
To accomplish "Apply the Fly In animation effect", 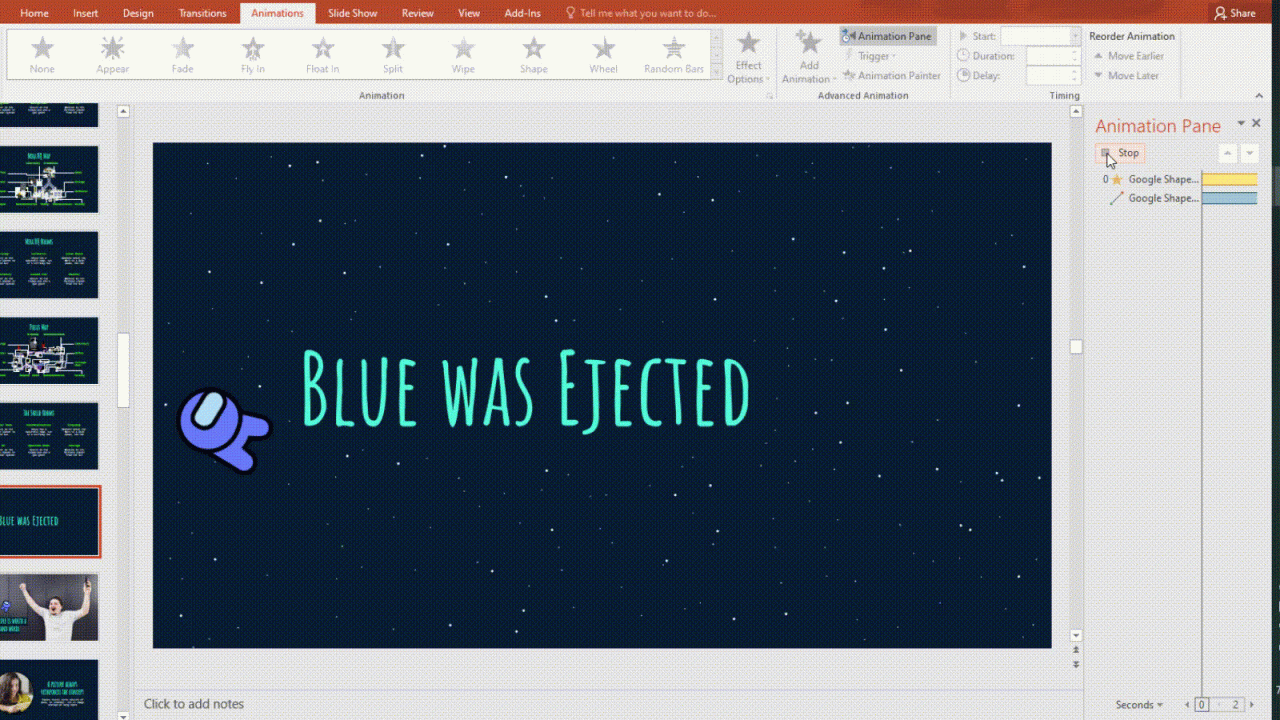I will point(253,55).
